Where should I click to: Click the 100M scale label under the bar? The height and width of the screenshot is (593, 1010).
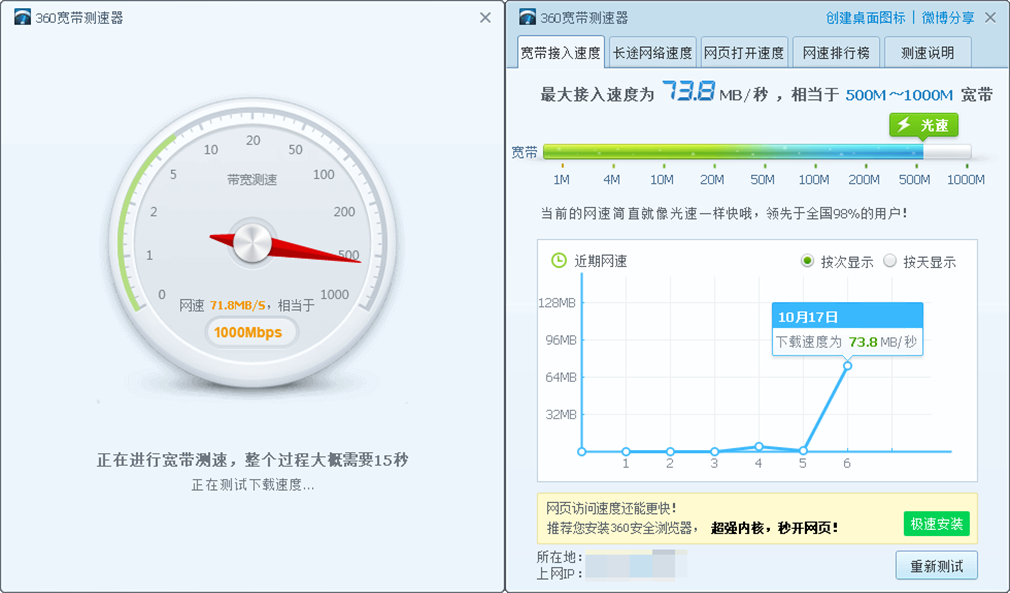pos(814,180)
